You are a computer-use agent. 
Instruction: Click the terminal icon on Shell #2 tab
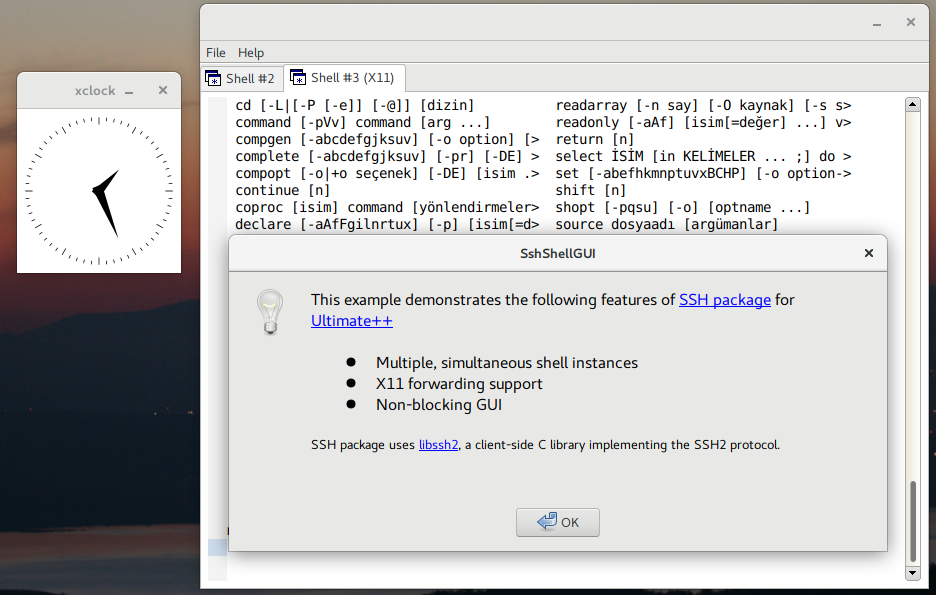[213, 78]
